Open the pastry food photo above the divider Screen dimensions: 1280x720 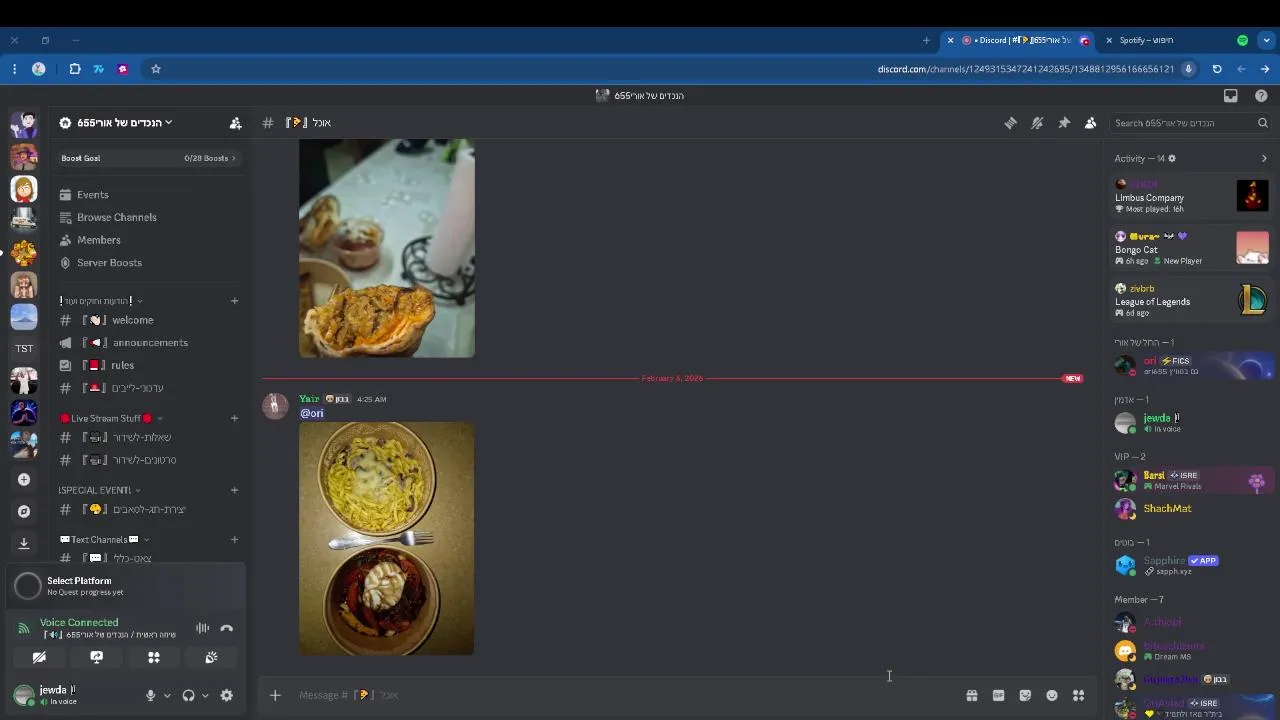tap(387, 248)
